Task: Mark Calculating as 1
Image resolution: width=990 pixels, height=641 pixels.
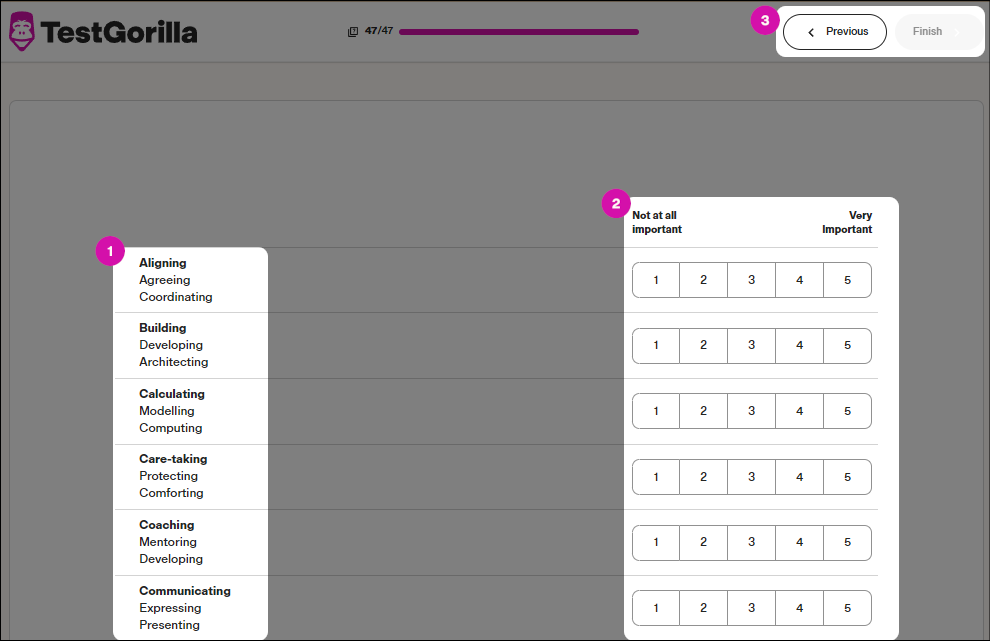Action: pyautogui.click(x=656, y=411)
